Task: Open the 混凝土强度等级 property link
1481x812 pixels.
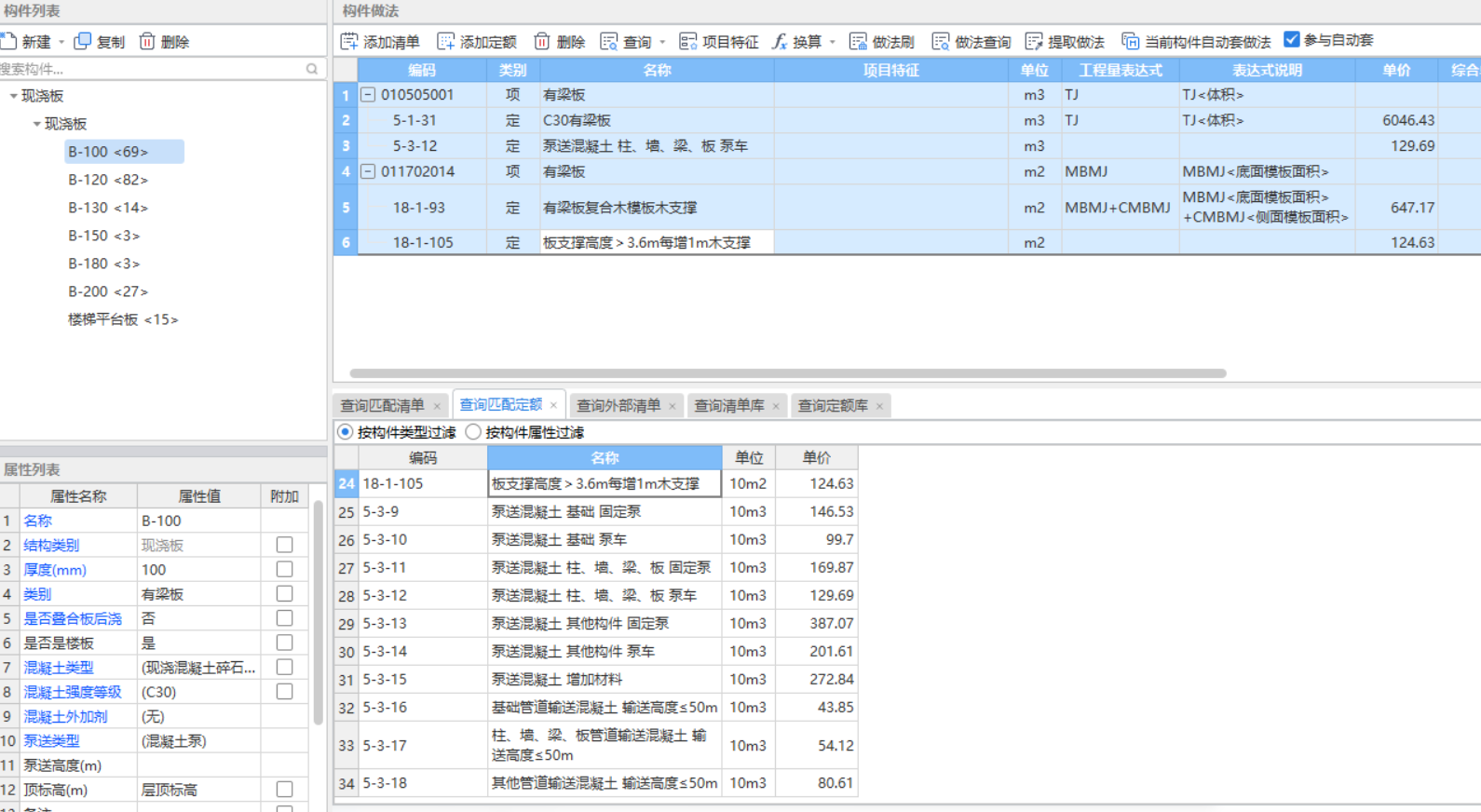Action: 73,692
